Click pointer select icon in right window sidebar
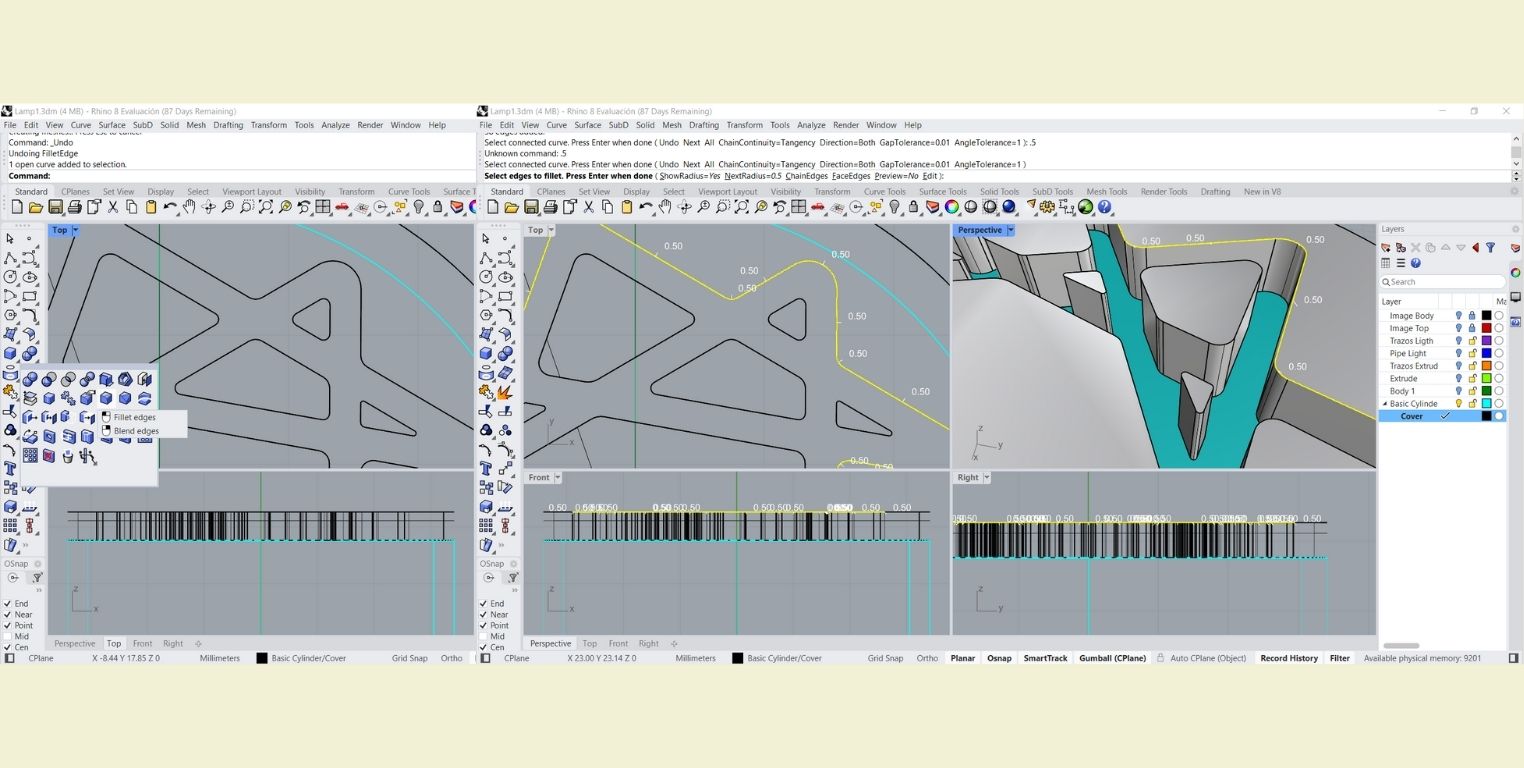The width and height of the screenshot is (1524, 768). click(x=486, y=238)
